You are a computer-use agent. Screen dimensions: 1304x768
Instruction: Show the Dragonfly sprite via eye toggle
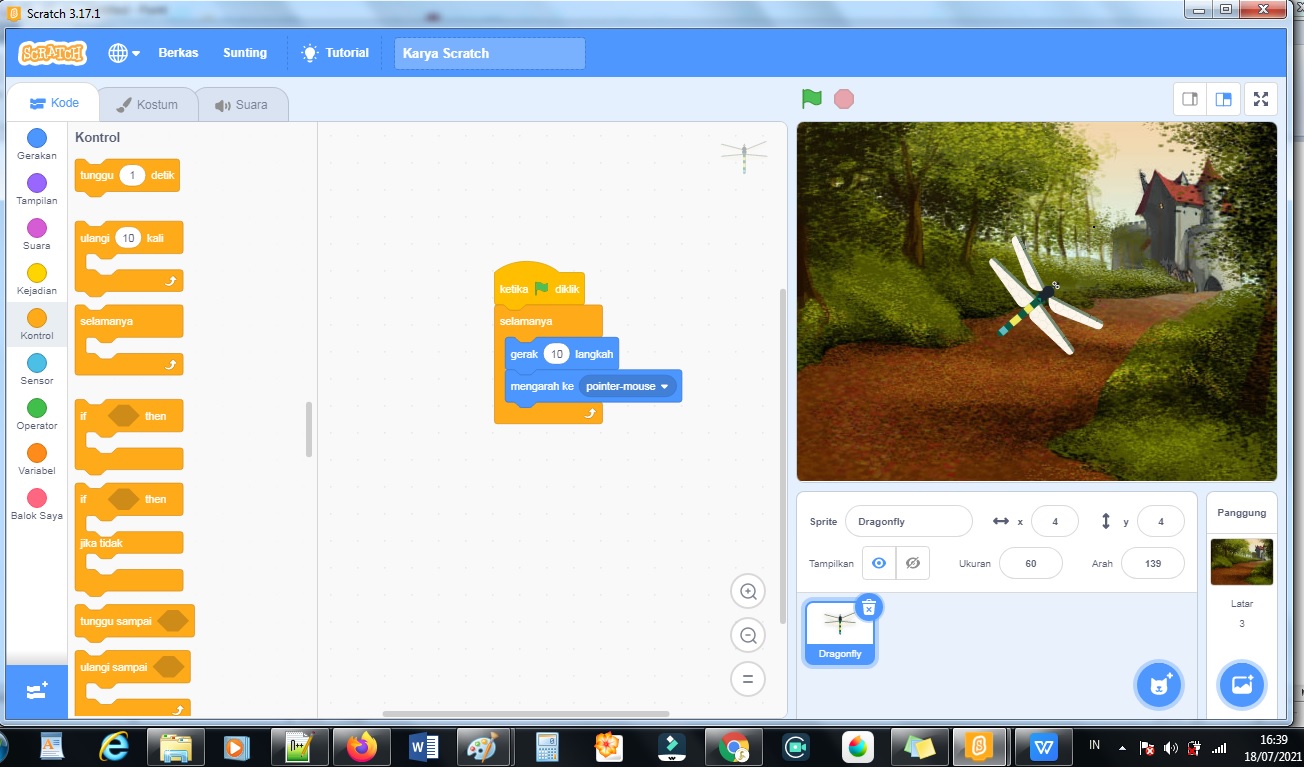coord(878,562)
